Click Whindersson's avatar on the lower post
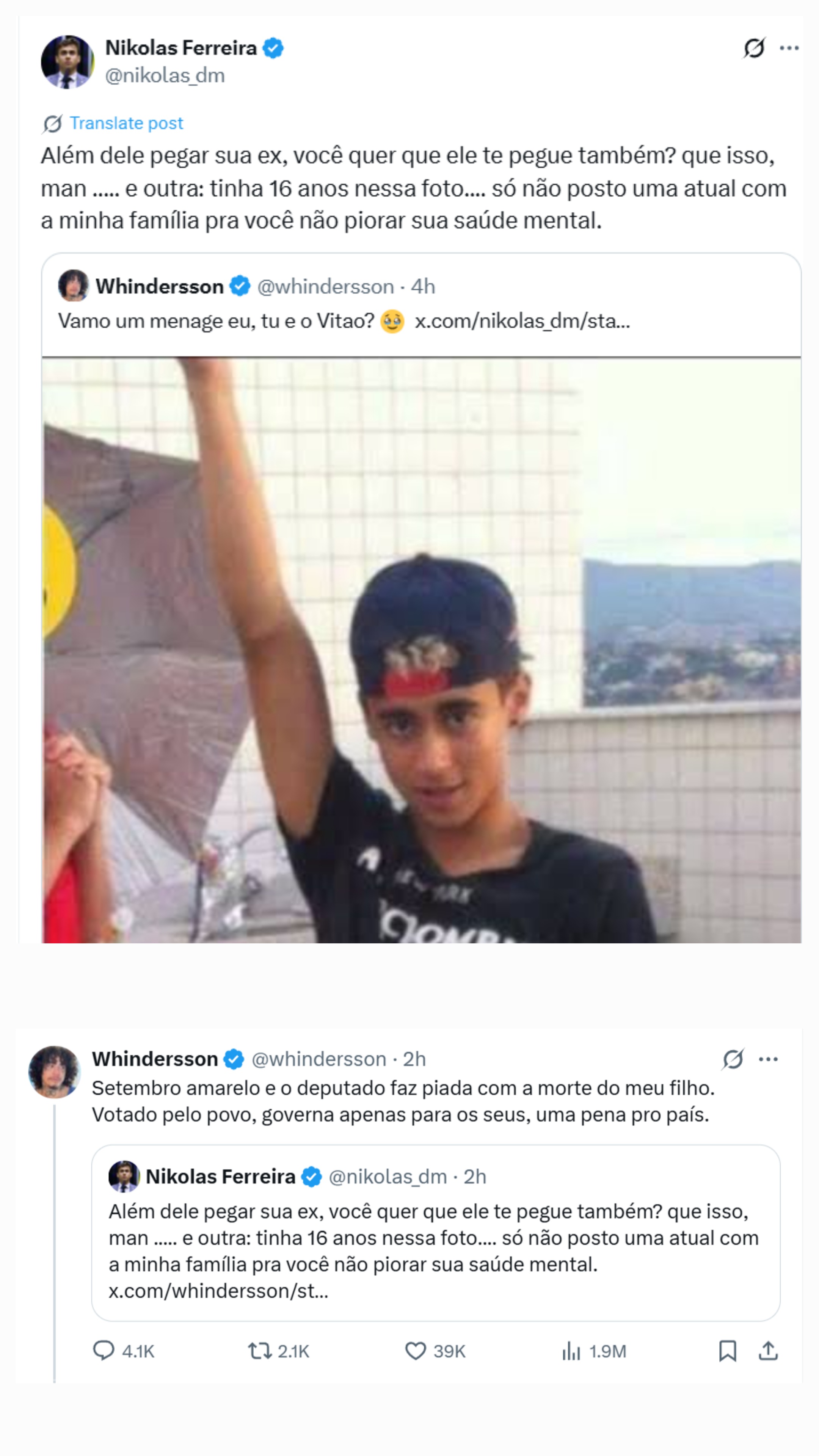This screenshot has height=1456, width=819. (x=55, y=1072)
